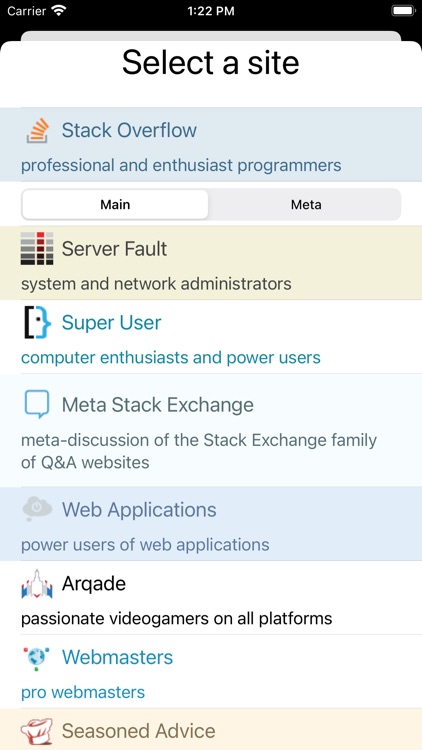Switch to the Meta segment

point(306,205)
